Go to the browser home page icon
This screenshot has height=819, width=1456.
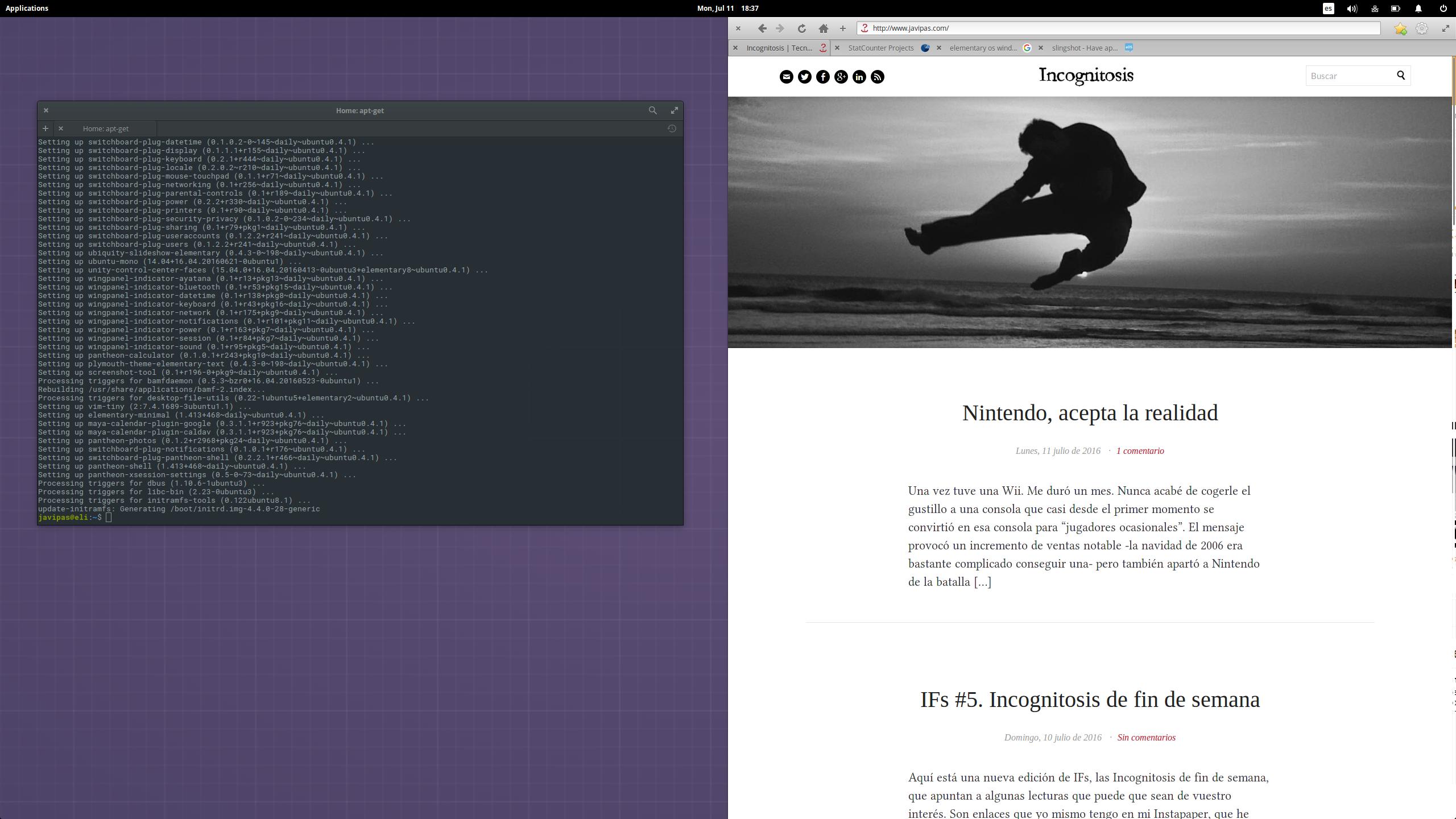click(x=823, y=28)
